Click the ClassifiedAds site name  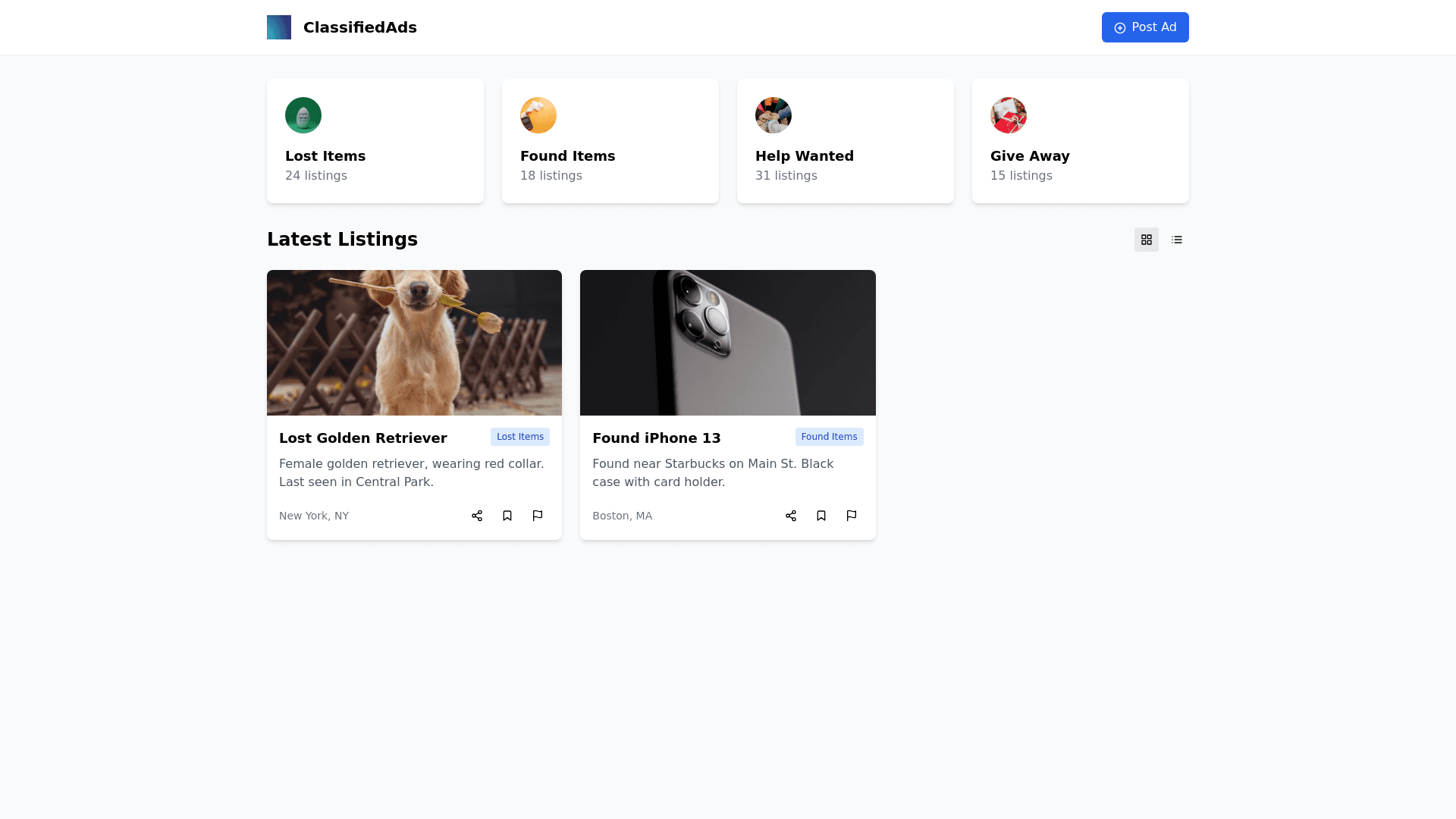[x=360, y=27]
